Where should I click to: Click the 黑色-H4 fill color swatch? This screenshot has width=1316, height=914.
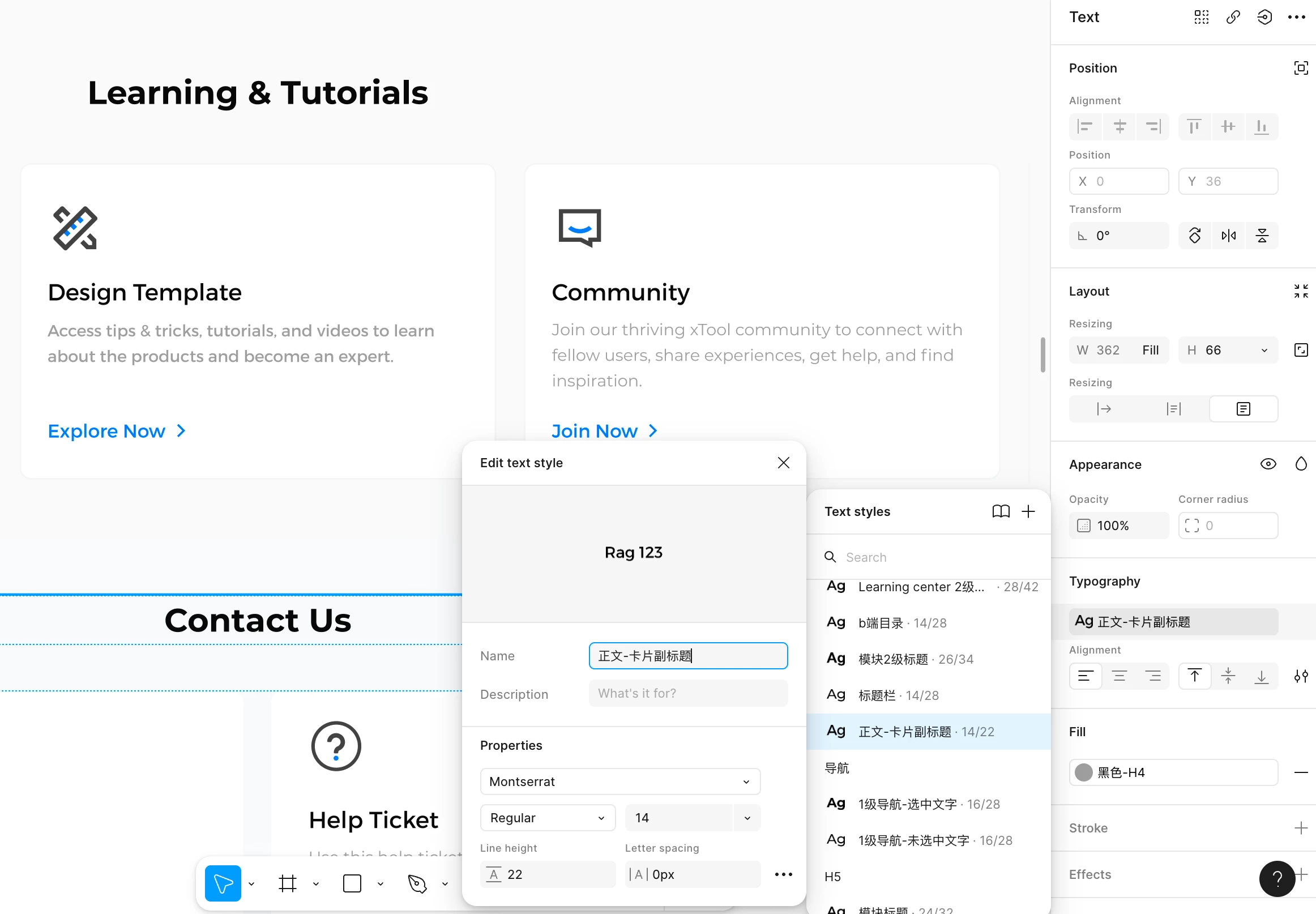[1083, 772]
